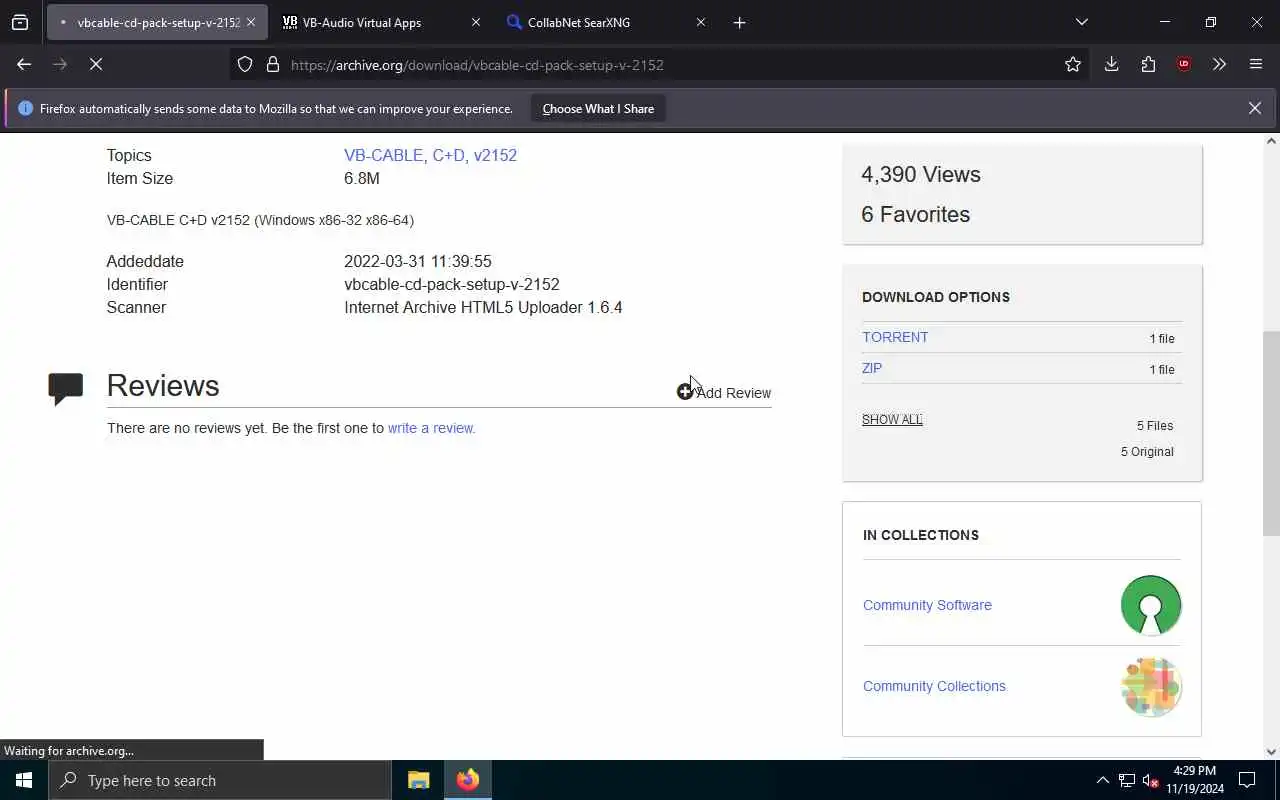
Task: Open the Windows notification center
Action: [x=1247, y=780]
